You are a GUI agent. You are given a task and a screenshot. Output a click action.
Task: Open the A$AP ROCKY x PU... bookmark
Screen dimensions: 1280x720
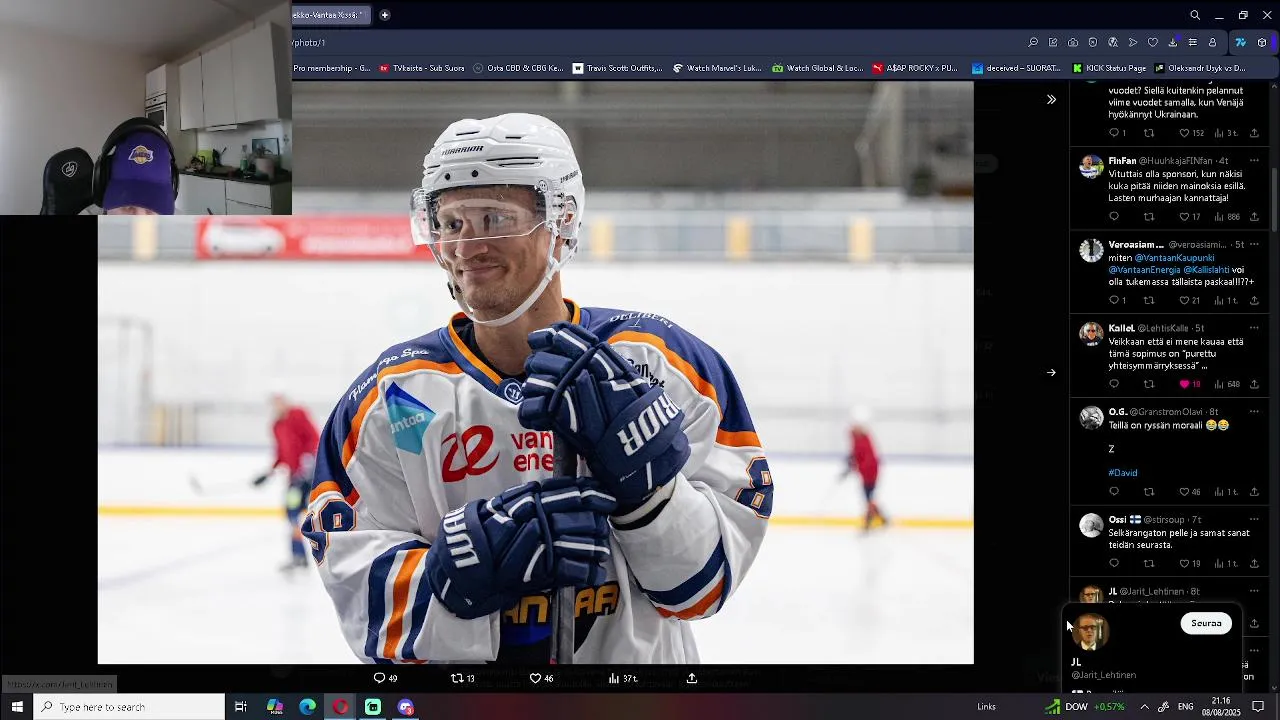point(915,68)
